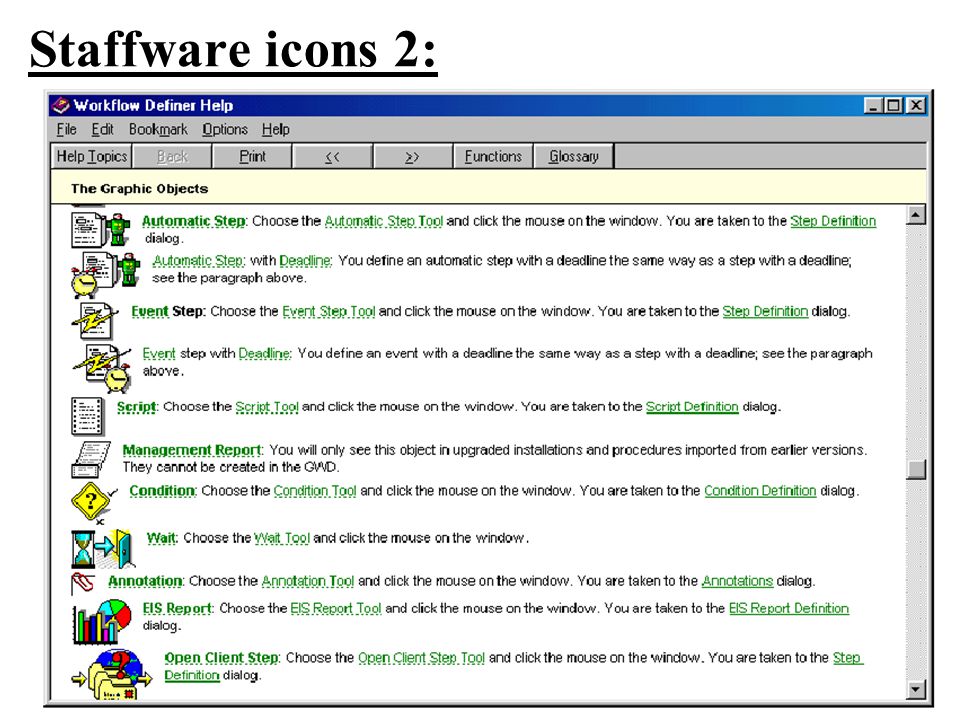Viewport: 960px width, 720px height.
Task: Click the vertical scrollbar thumb
Action: [x=915, y=469]
